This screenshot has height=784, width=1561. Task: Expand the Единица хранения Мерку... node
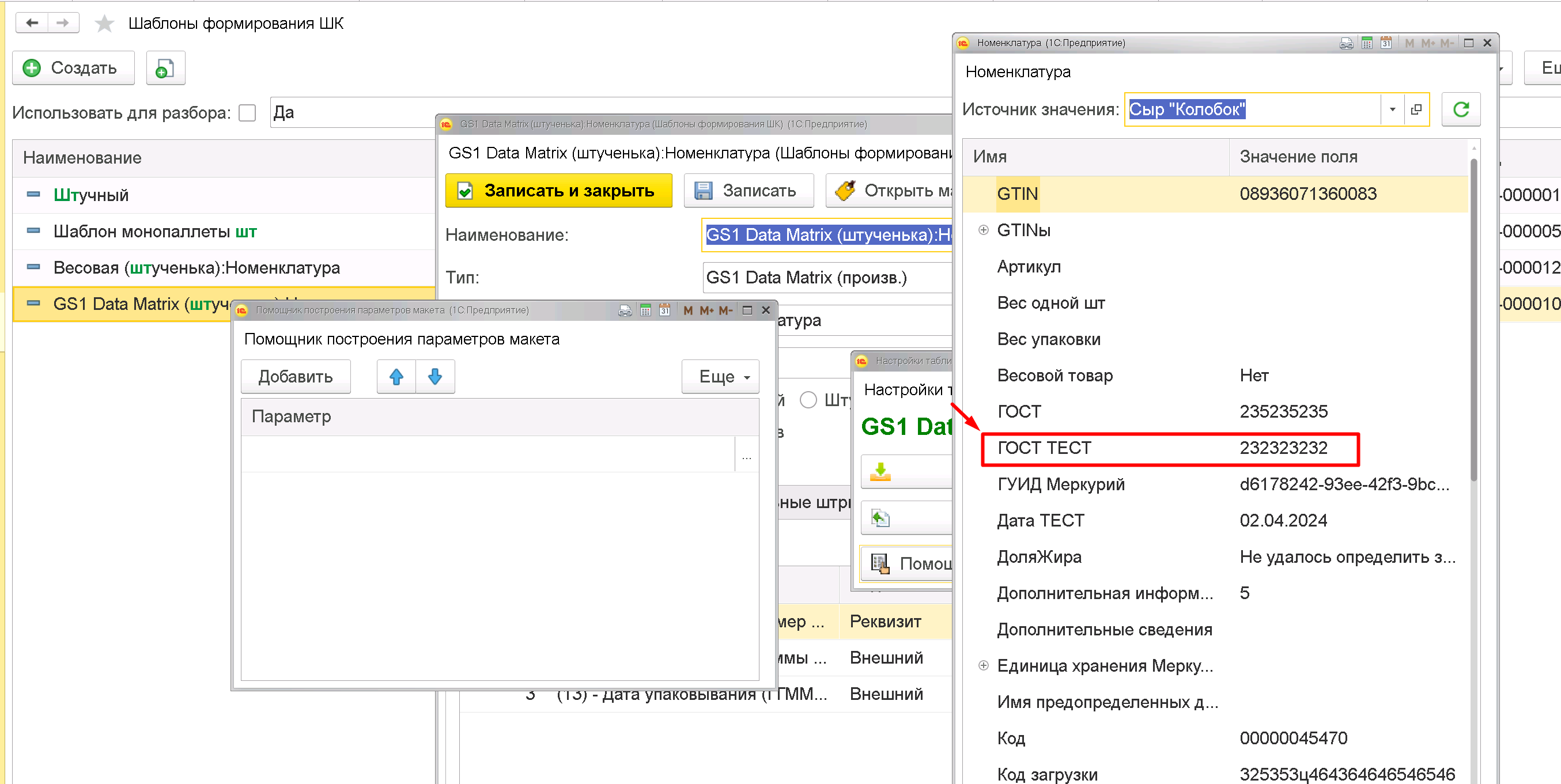pyautogui.click(x=984, y=665)
